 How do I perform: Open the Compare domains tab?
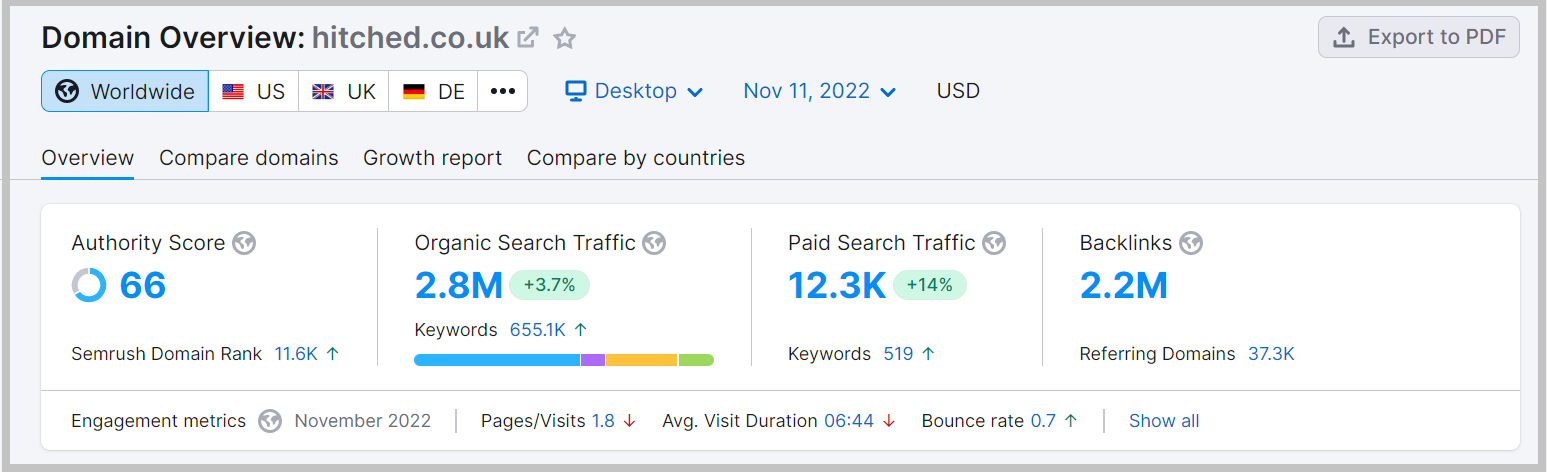pyautogui.click(x=249, y=158)
